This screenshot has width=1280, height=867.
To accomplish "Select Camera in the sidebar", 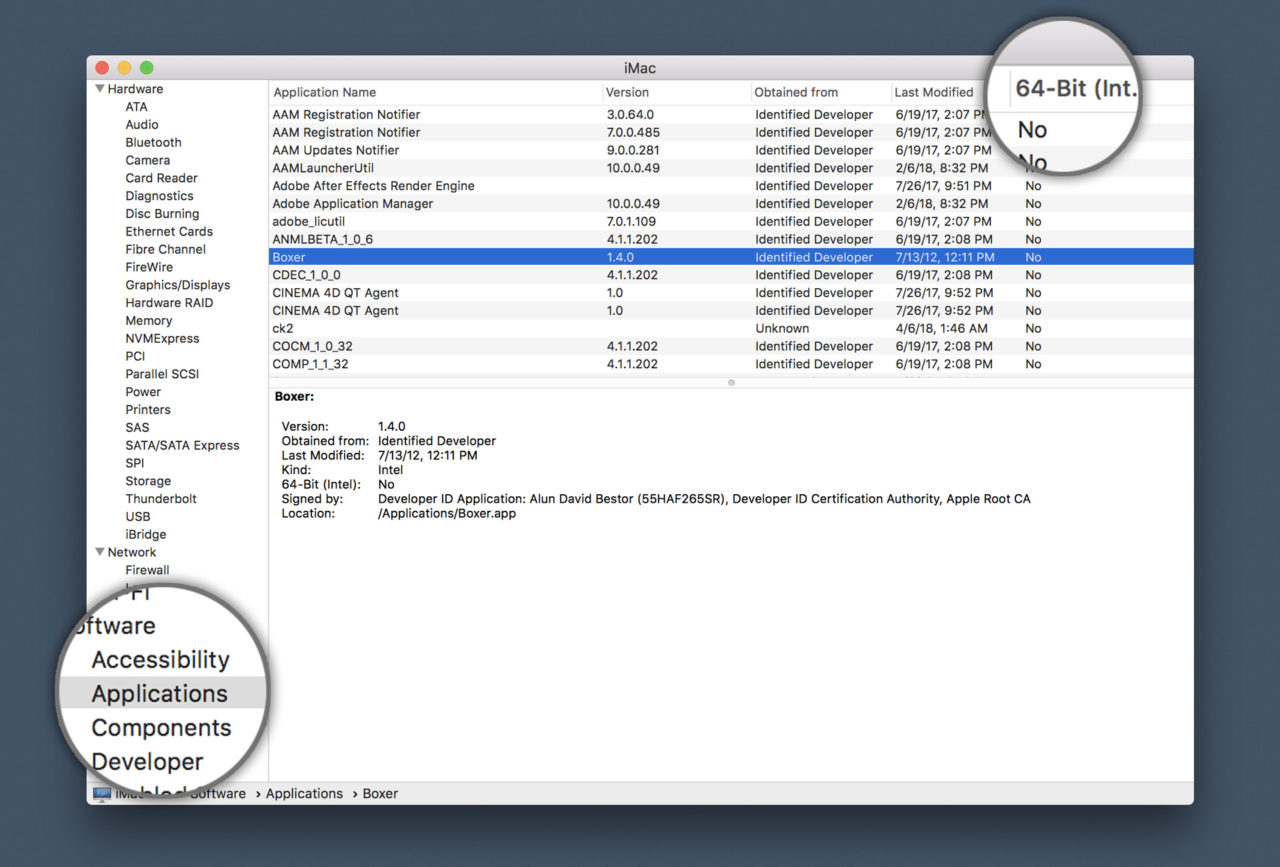I will (x=147, y=160).
